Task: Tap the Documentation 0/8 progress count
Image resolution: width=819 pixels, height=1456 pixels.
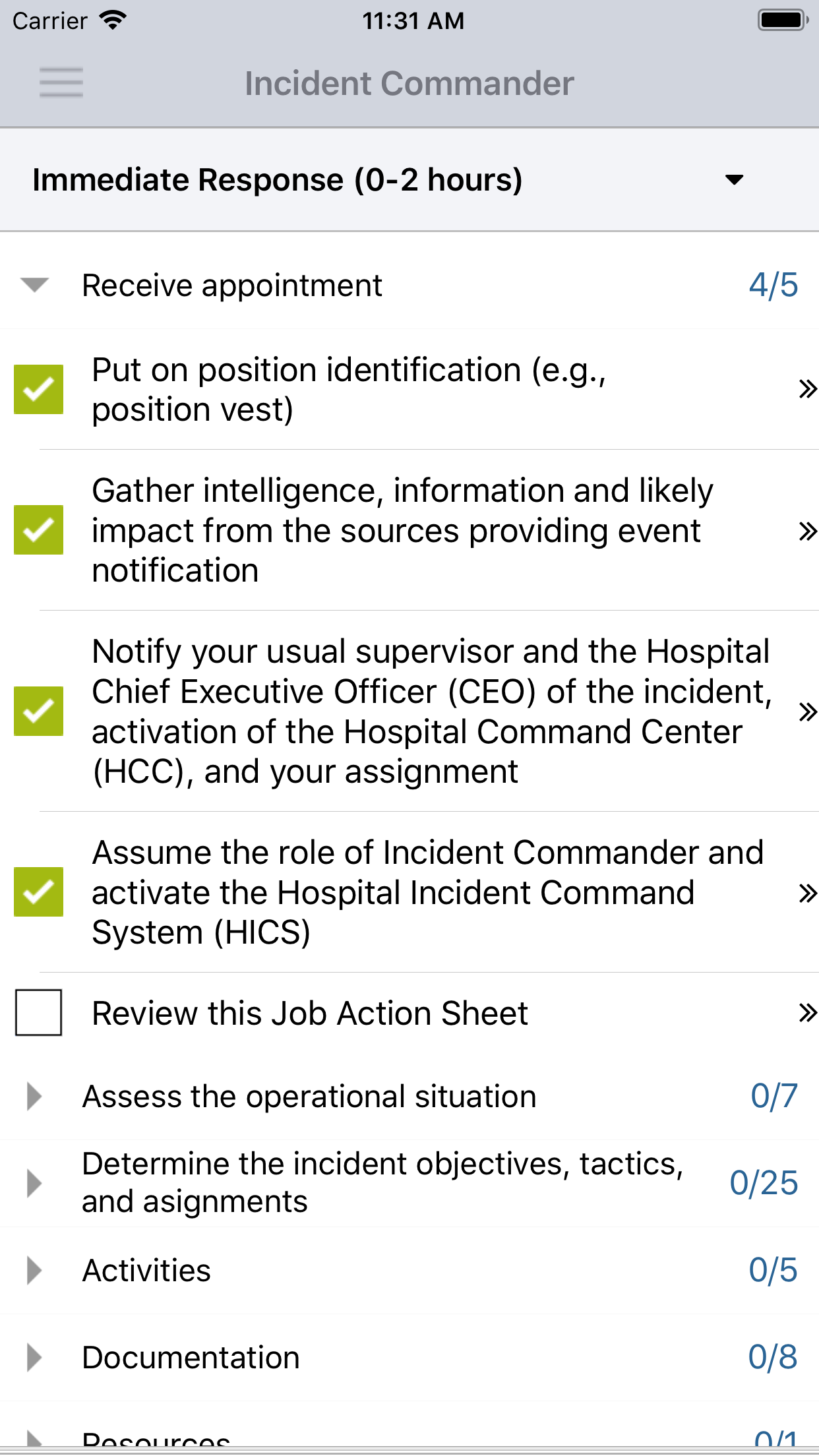Action: (772, 1357)
